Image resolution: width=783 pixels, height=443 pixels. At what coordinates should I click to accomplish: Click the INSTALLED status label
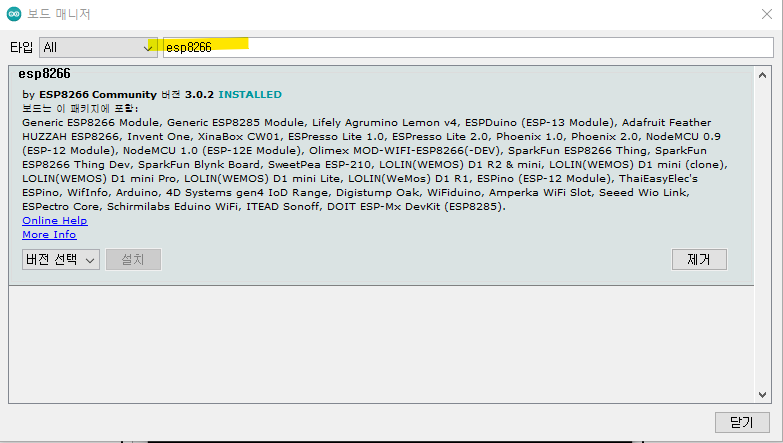click(x=250, y=94)
